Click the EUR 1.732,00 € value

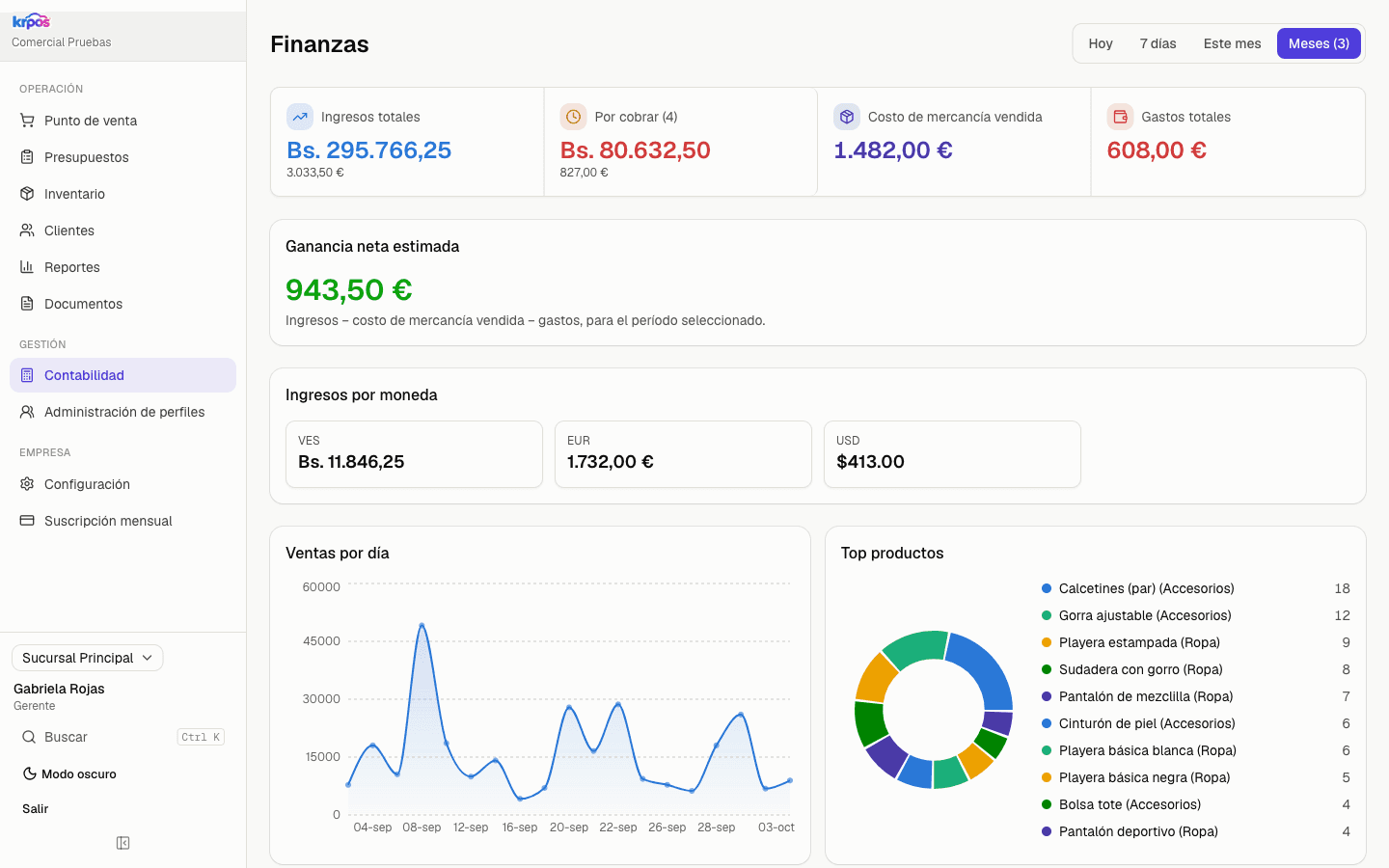pyautogui.click(x=611, y=462)
